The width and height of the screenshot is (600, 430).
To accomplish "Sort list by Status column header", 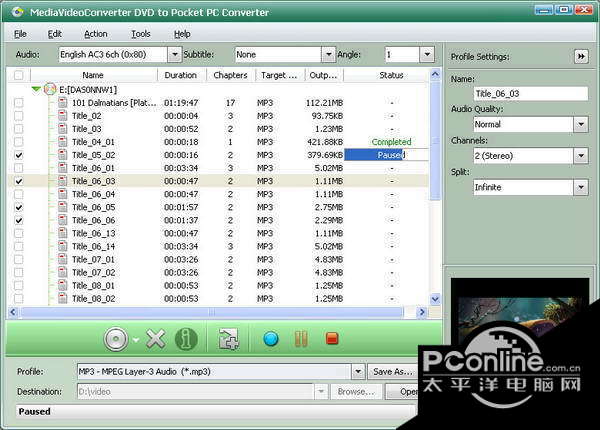I will point(386,75).
